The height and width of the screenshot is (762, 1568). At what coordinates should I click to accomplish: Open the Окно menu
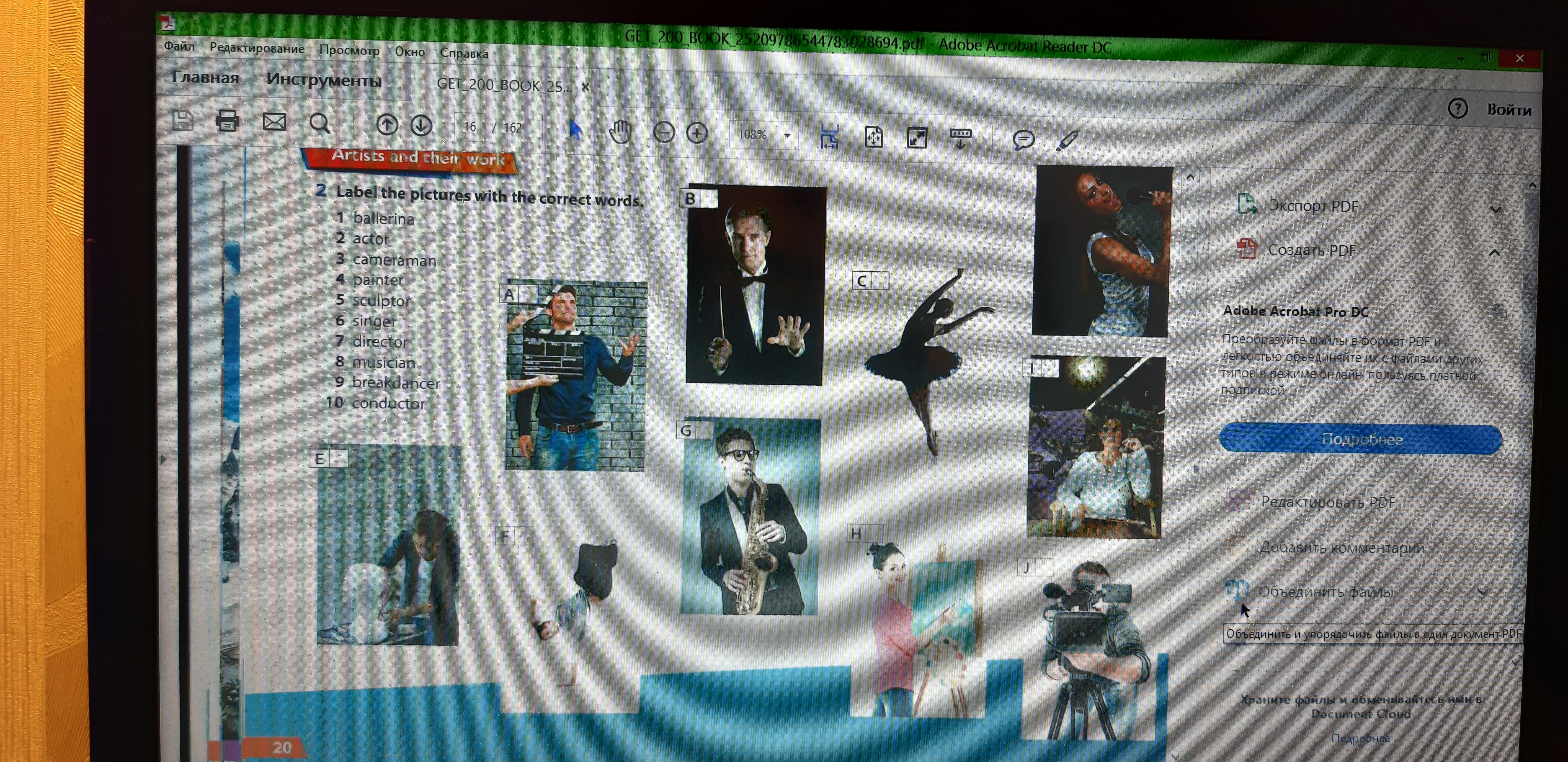point(410,52)
